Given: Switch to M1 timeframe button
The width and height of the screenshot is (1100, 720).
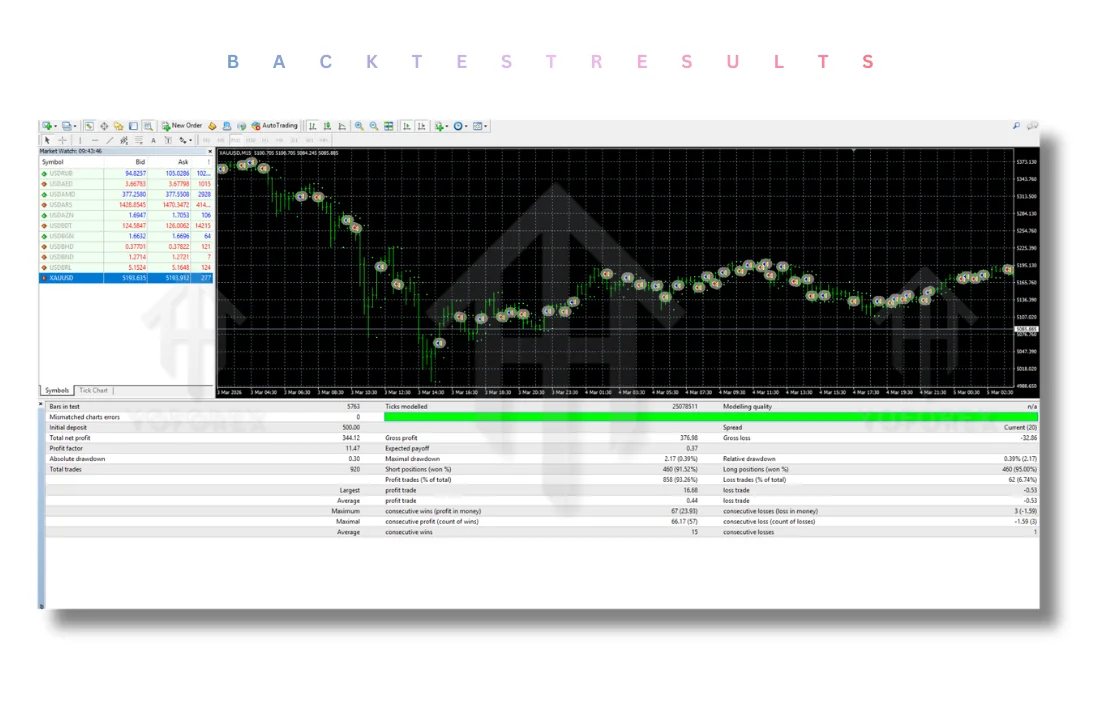Looking at the screenshot, I should pos(207,140).
